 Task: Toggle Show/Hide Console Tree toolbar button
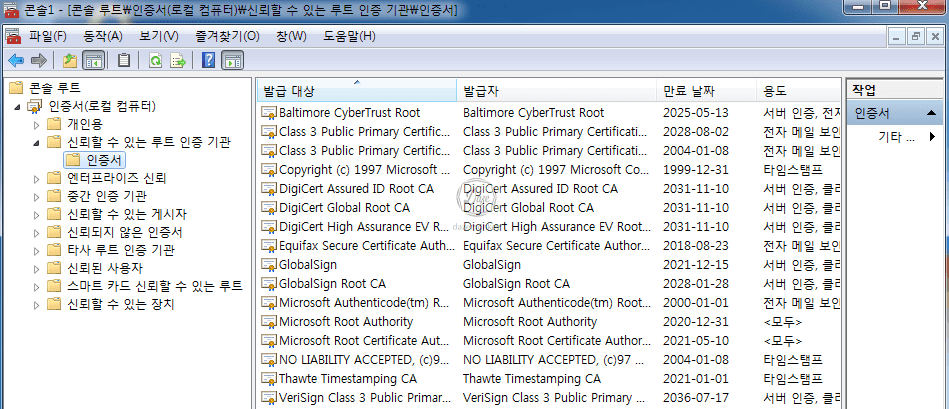(93, 61)
